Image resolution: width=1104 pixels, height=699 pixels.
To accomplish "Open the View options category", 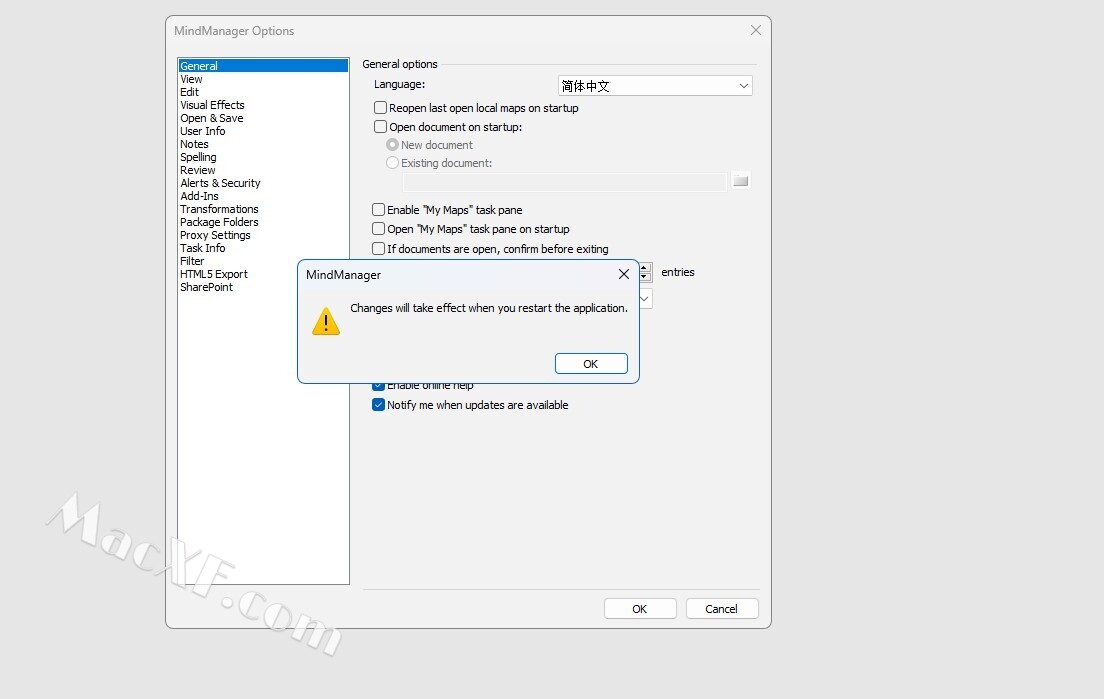I will 192,79.
